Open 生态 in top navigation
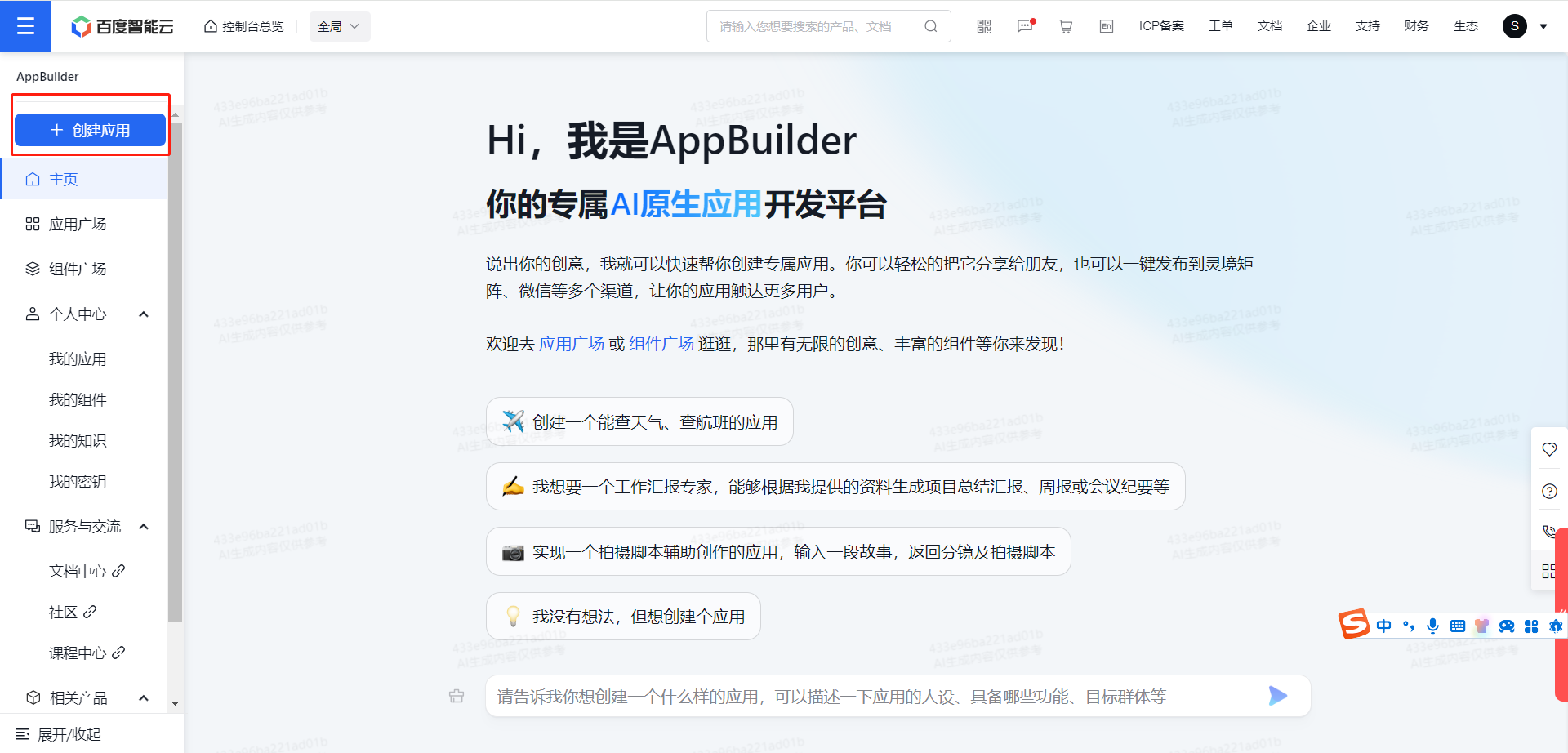This screenshot has width=1568, height=753. [x=1466, y=26]
